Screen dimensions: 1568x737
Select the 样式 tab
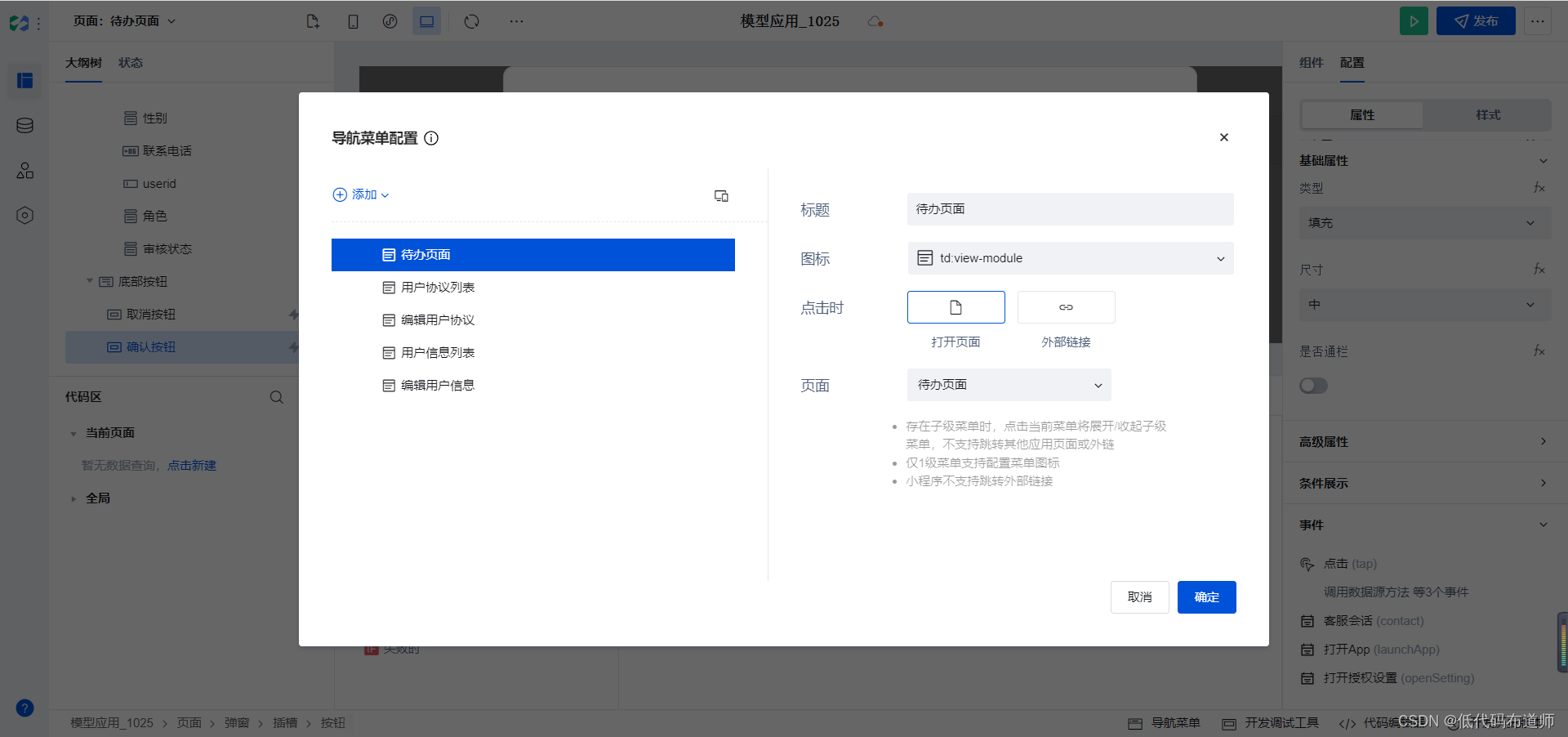[x=1488, y=115]
